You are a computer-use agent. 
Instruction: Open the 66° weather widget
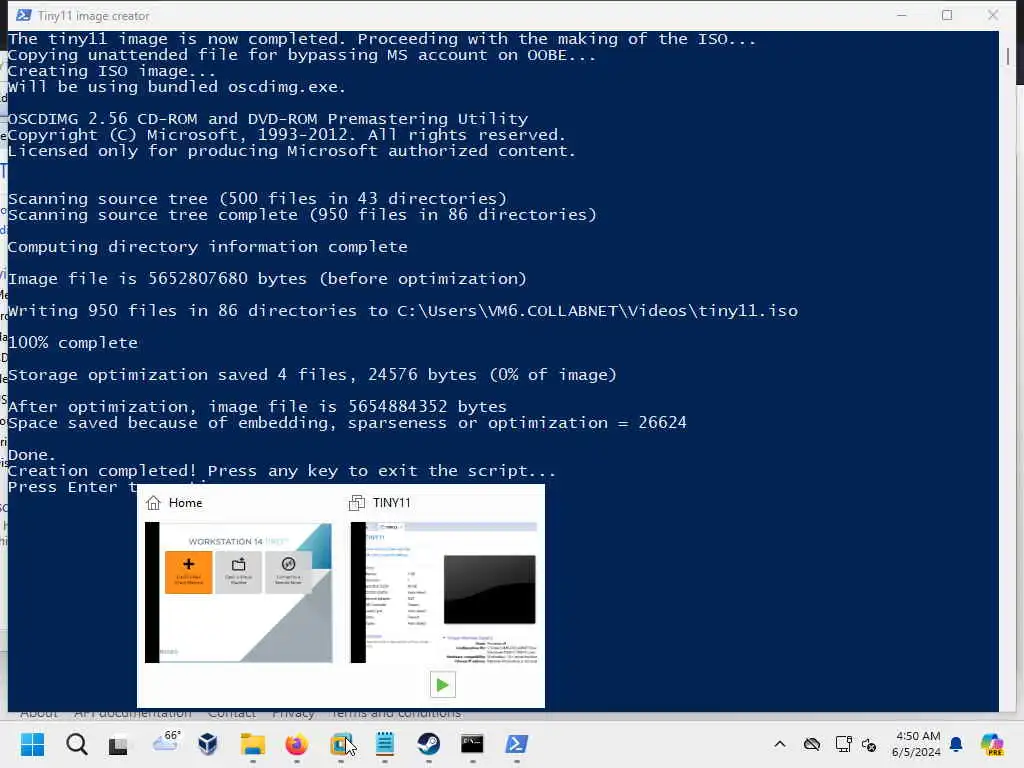coord(166,743)
